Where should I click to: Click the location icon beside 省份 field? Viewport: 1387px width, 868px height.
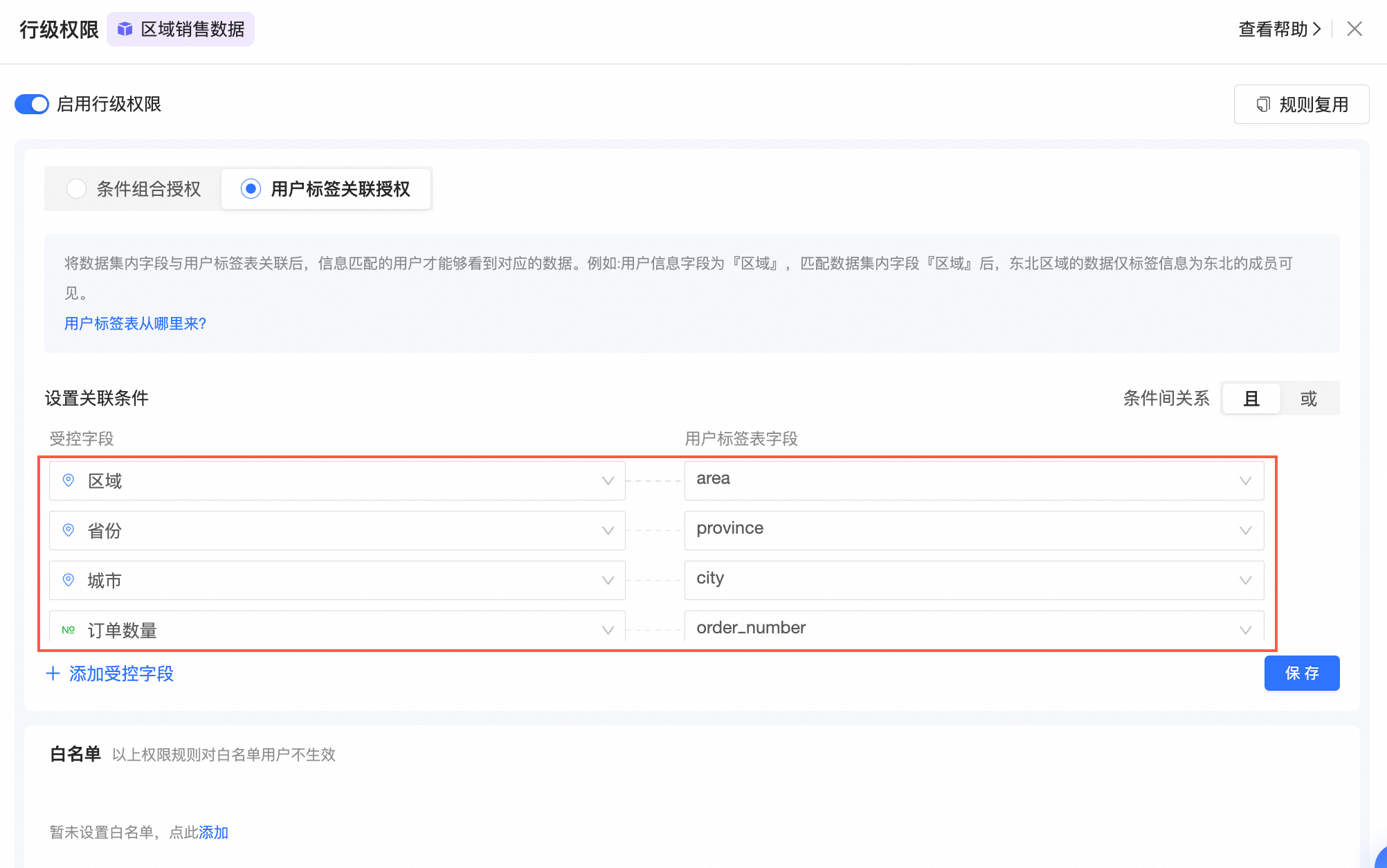[69, 530]
